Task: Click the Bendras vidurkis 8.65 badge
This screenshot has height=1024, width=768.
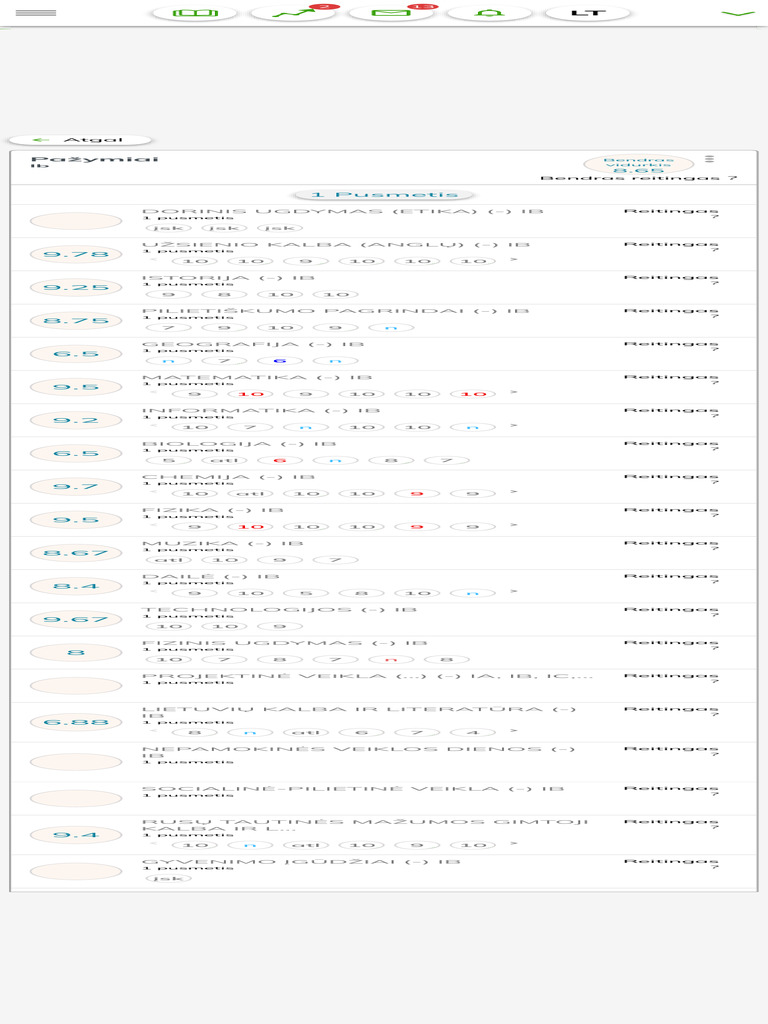Action: point(638,165)
